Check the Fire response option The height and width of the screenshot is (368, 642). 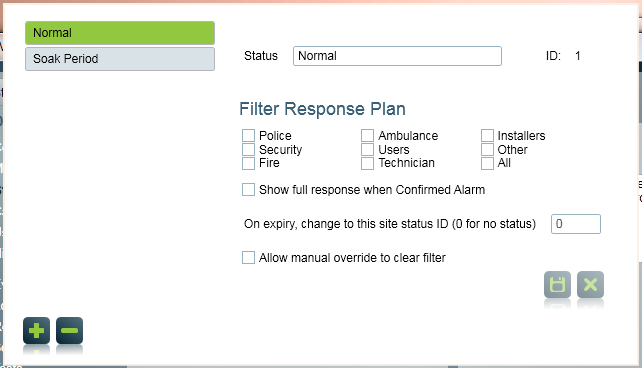tap(248, 163)
